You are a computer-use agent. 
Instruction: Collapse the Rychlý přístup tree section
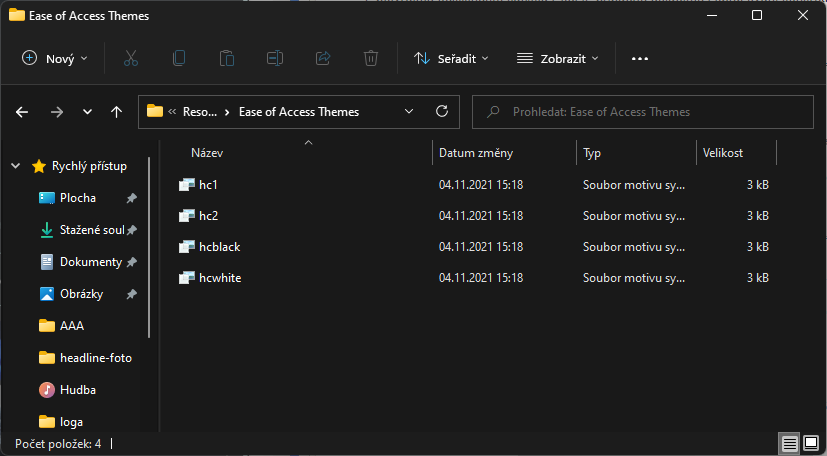tap(16, 166)
